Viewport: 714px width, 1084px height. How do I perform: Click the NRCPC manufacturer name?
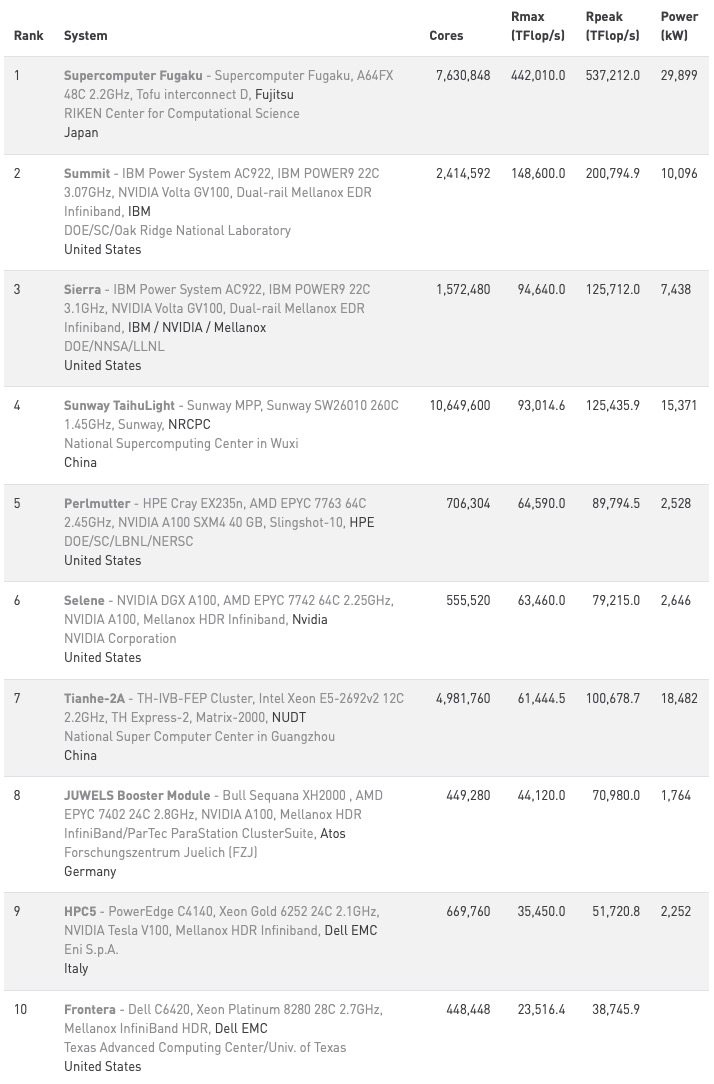point(189,425)
